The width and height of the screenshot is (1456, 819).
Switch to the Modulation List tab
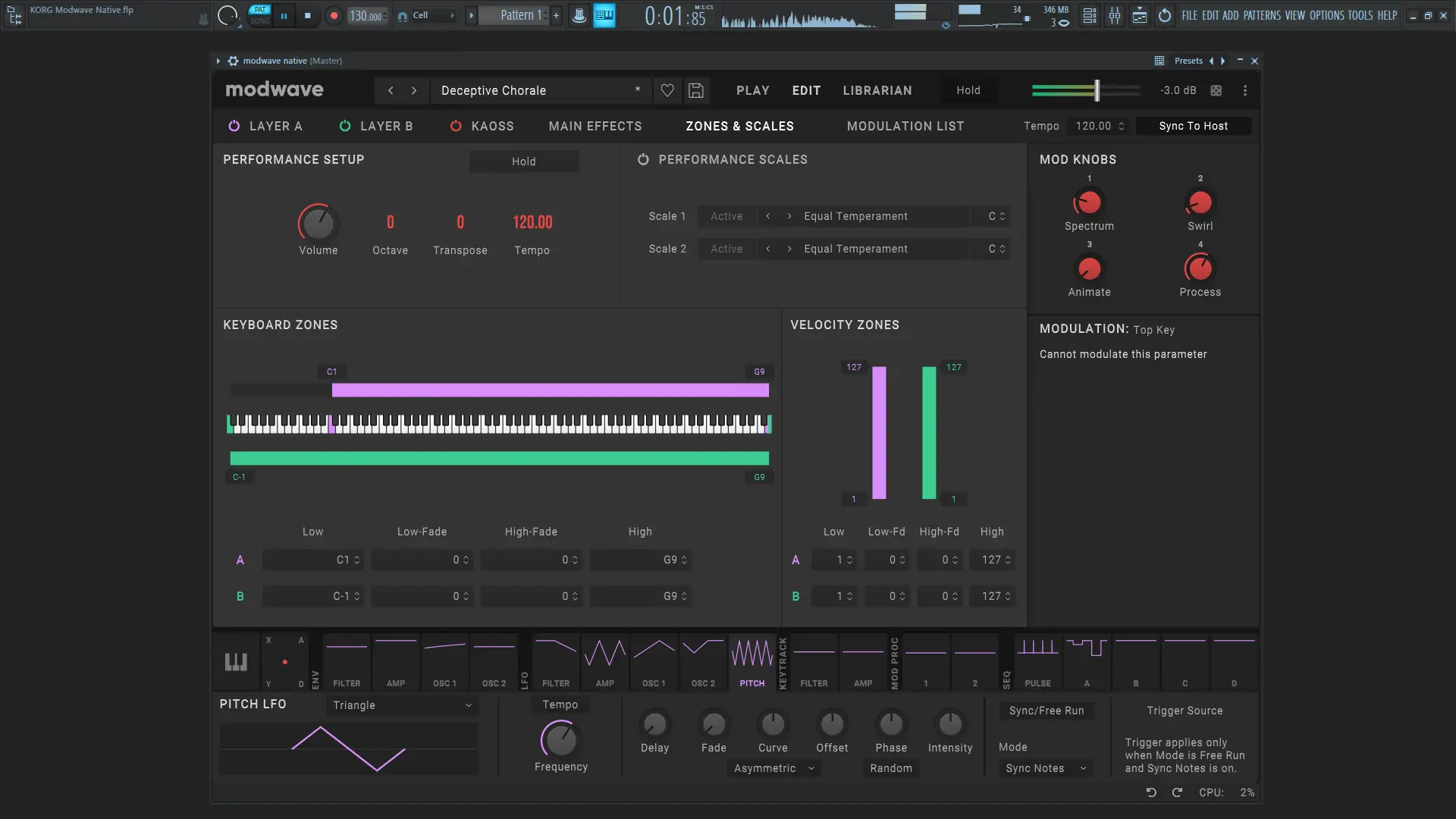pos(905,126)
